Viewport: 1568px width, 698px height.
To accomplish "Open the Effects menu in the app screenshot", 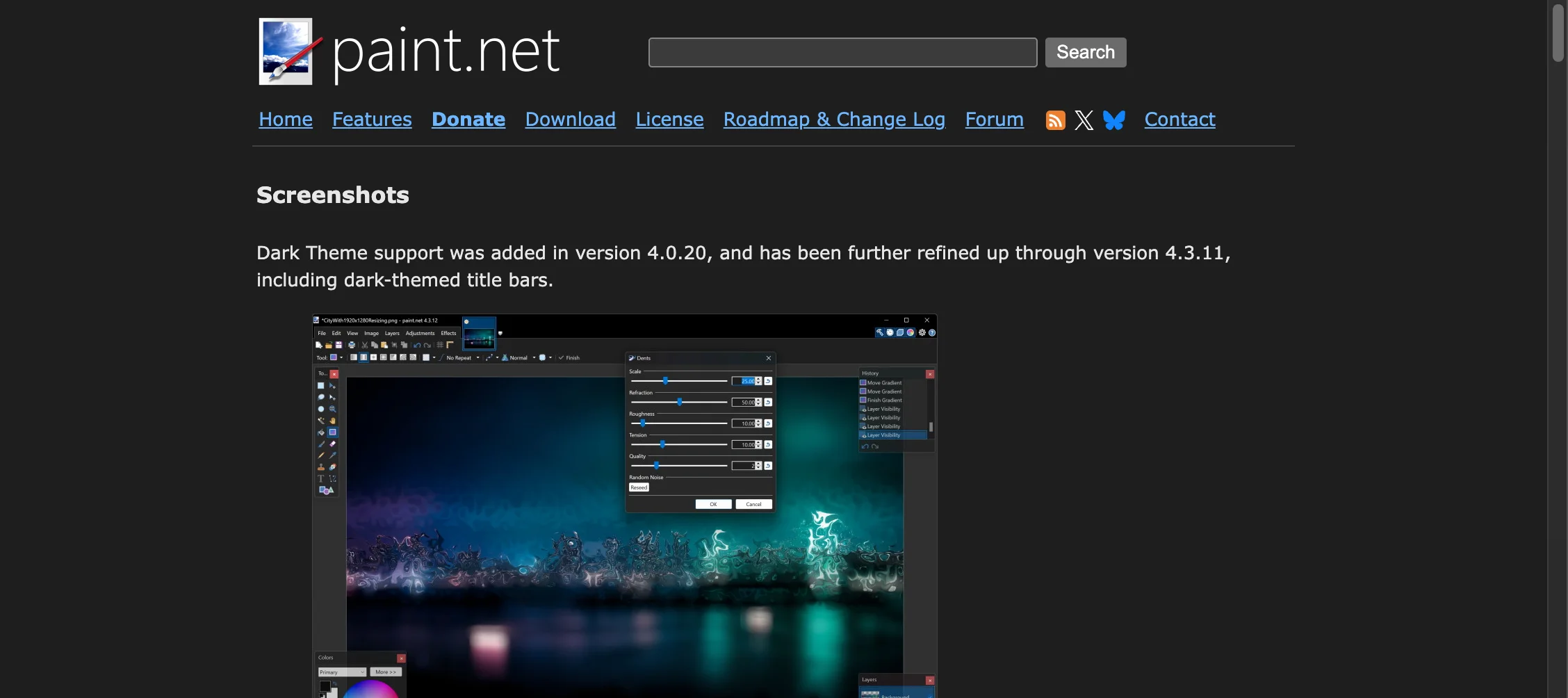I will 449,333.
